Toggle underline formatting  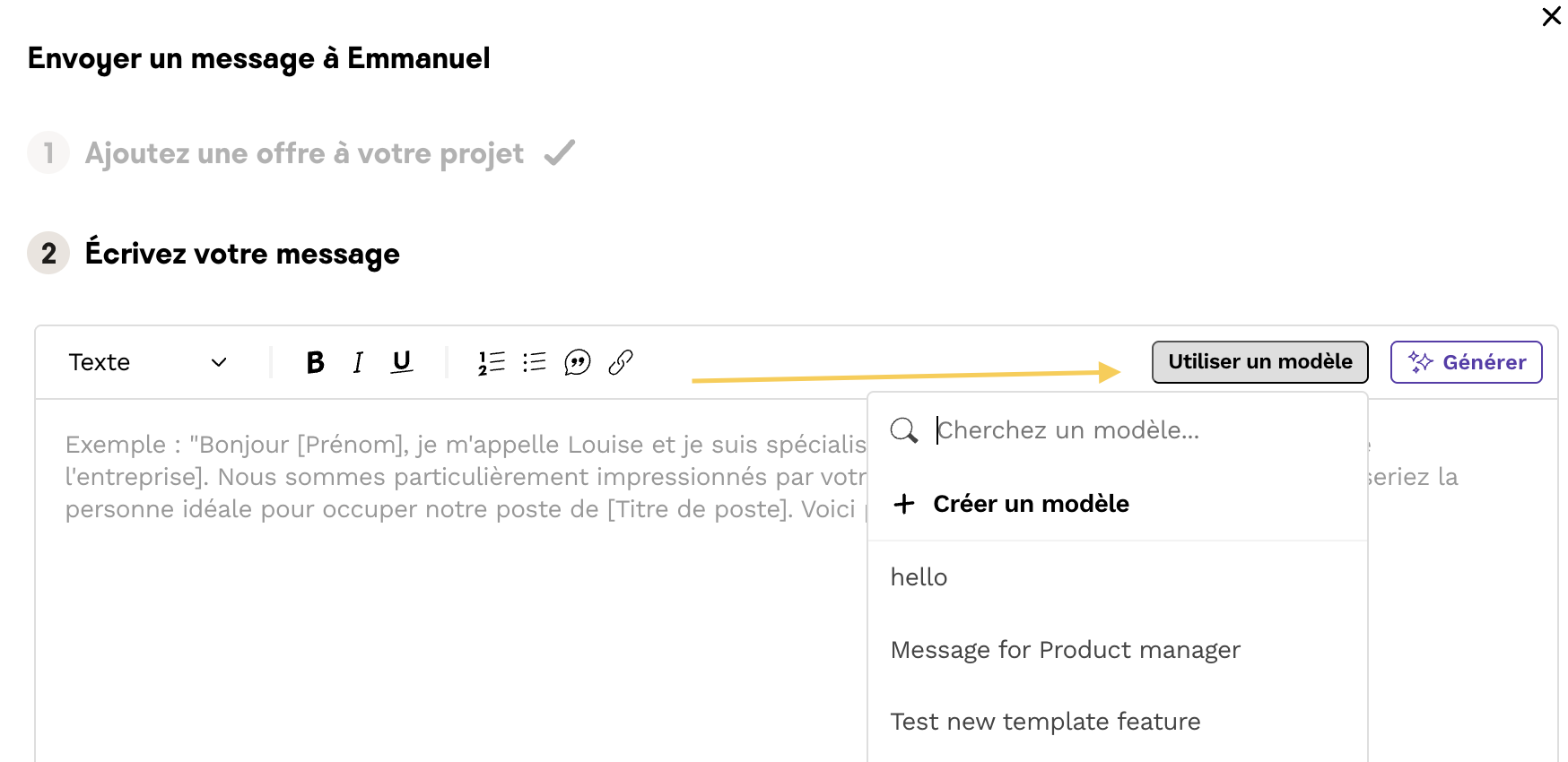click(x=402, y=362)
